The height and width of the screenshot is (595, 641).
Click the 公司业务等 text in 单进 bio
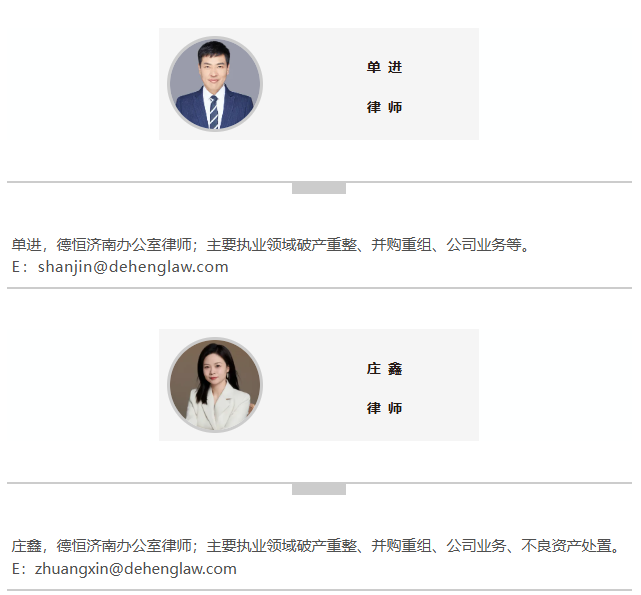[484, 245]
